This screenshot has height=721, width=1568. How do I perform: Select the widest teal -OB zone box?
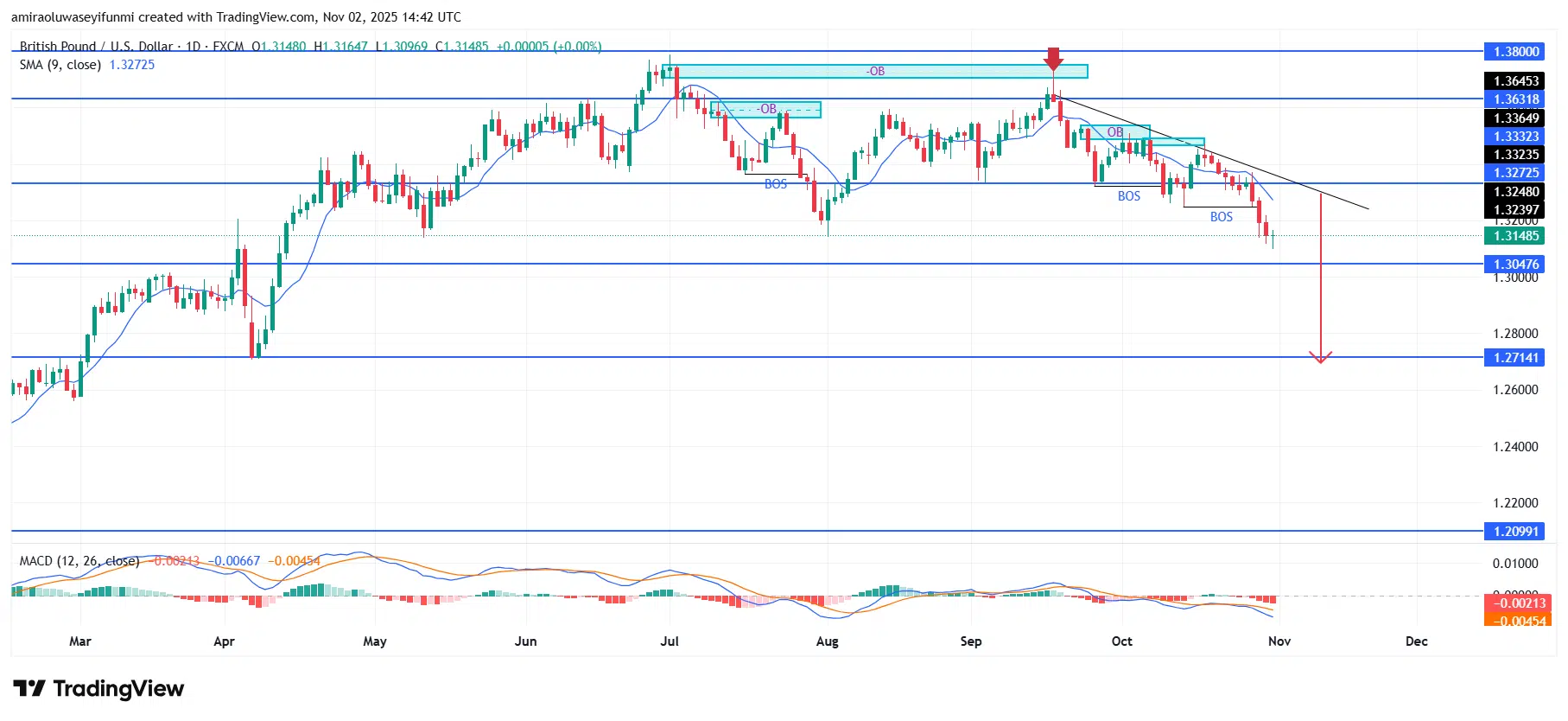coord(875,72)
